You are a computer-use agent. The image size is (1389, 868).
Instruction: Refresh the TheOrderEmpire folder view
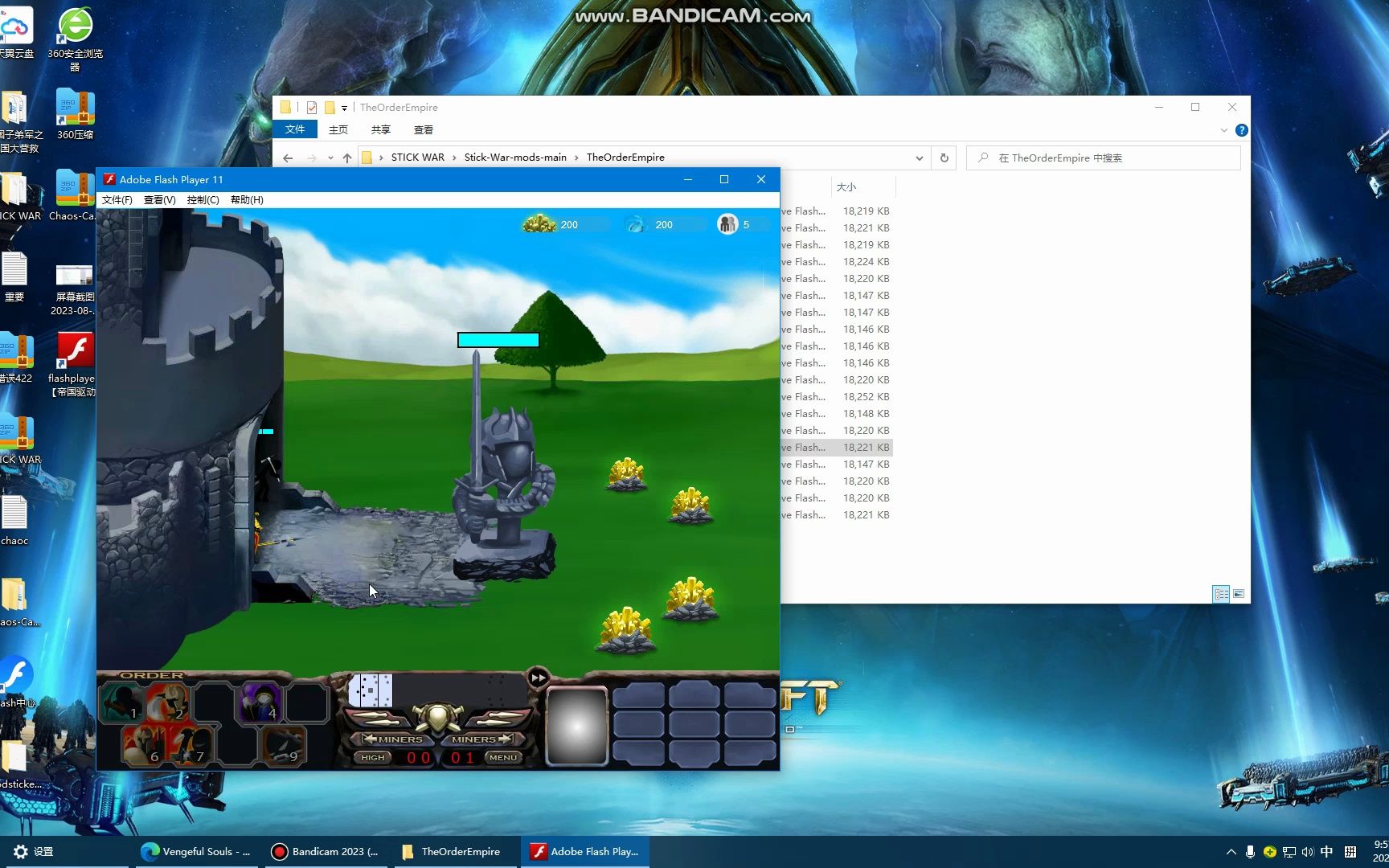pyautogui.click(x=944, y=158)
